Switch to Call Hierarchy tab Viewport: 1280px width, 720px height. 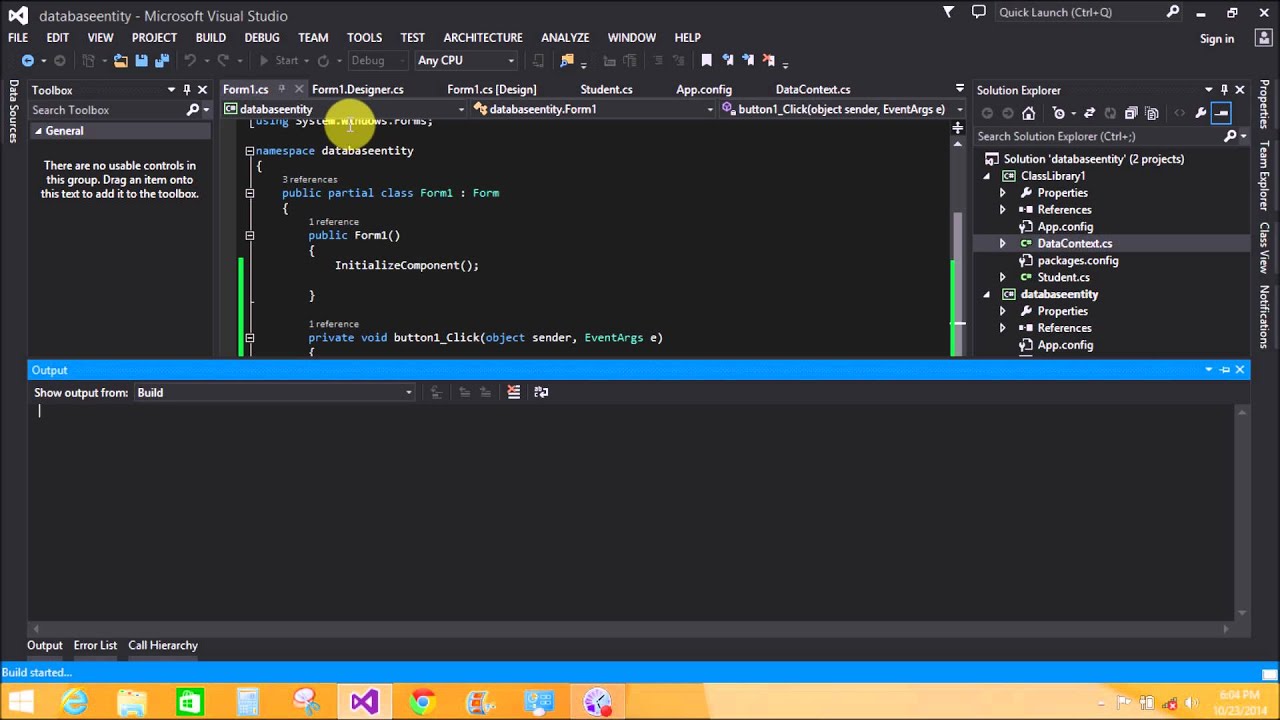[x=163, y=645]
